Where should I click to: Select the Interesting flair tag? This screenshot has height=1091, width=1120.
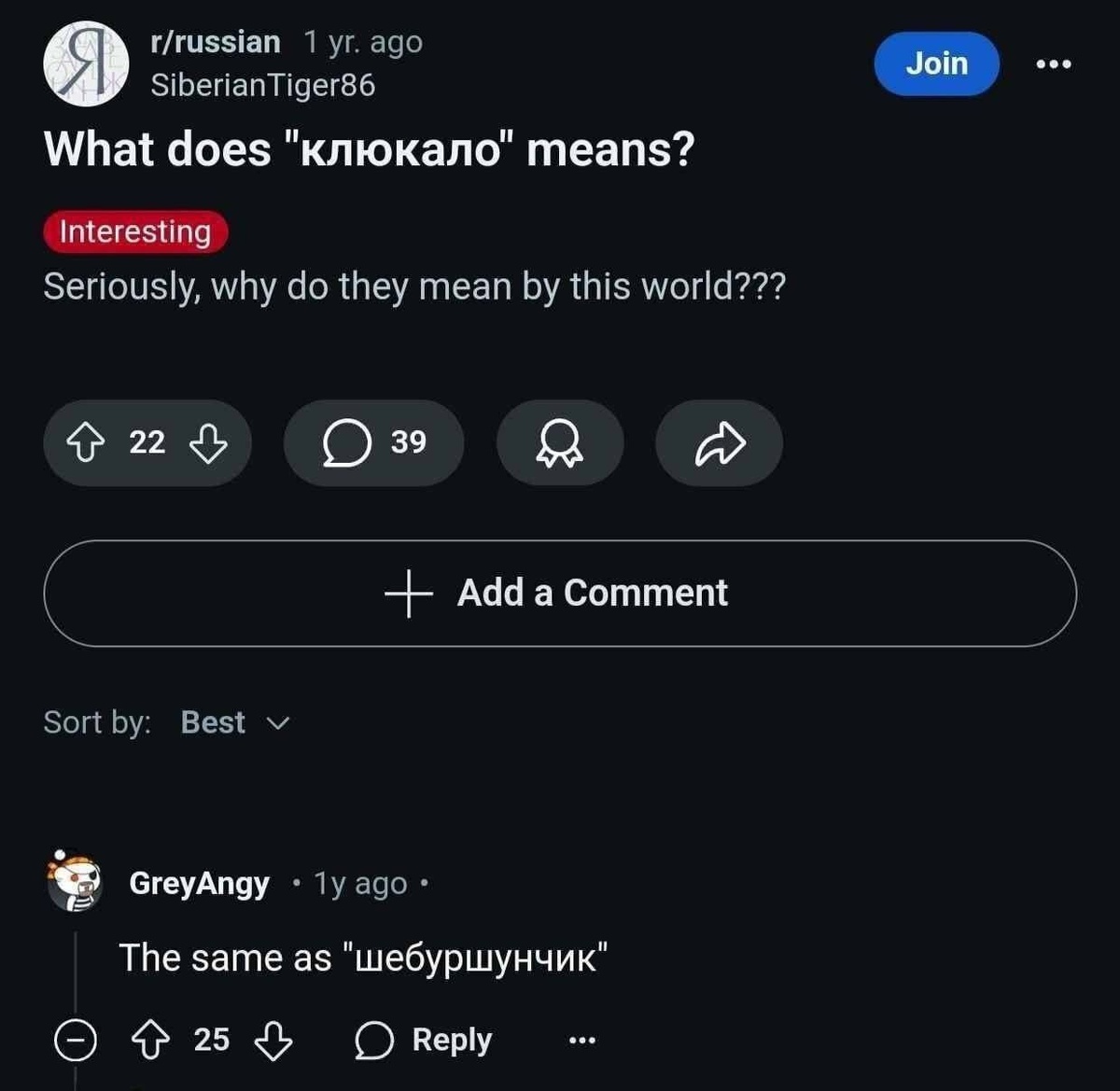click(135, 231)
